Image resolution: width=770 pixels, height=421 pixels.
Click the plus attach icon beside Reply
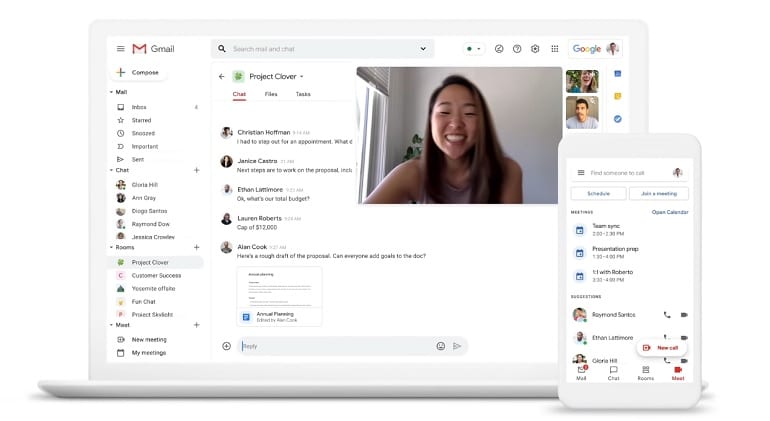click(226, 346)
